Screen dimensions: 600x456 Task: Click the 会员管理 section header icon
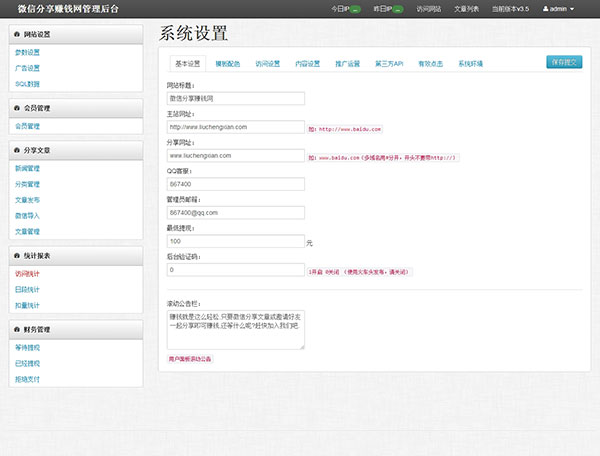click(x=14, y=107)
